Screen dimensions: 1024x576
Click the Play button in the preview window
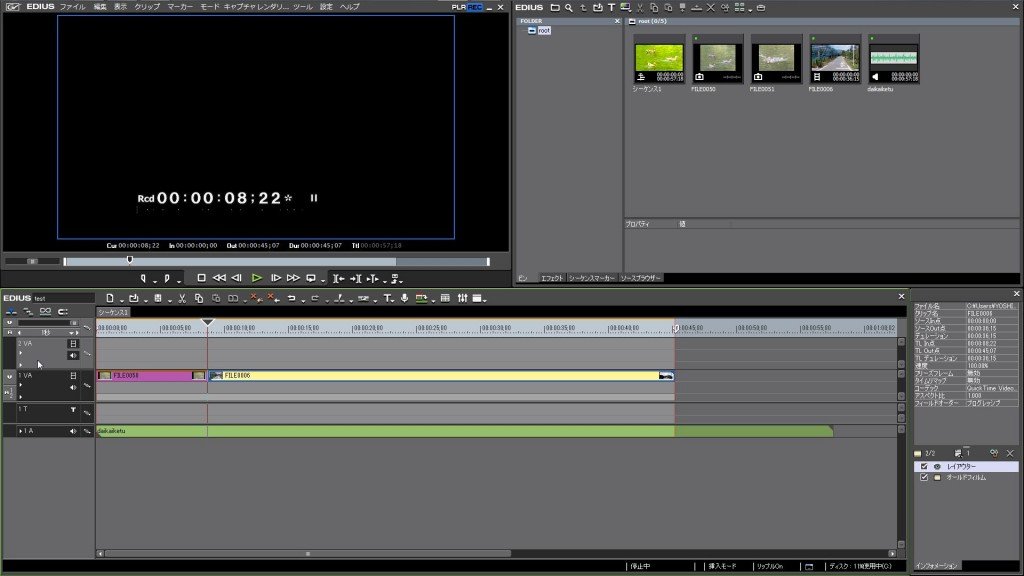257,278
